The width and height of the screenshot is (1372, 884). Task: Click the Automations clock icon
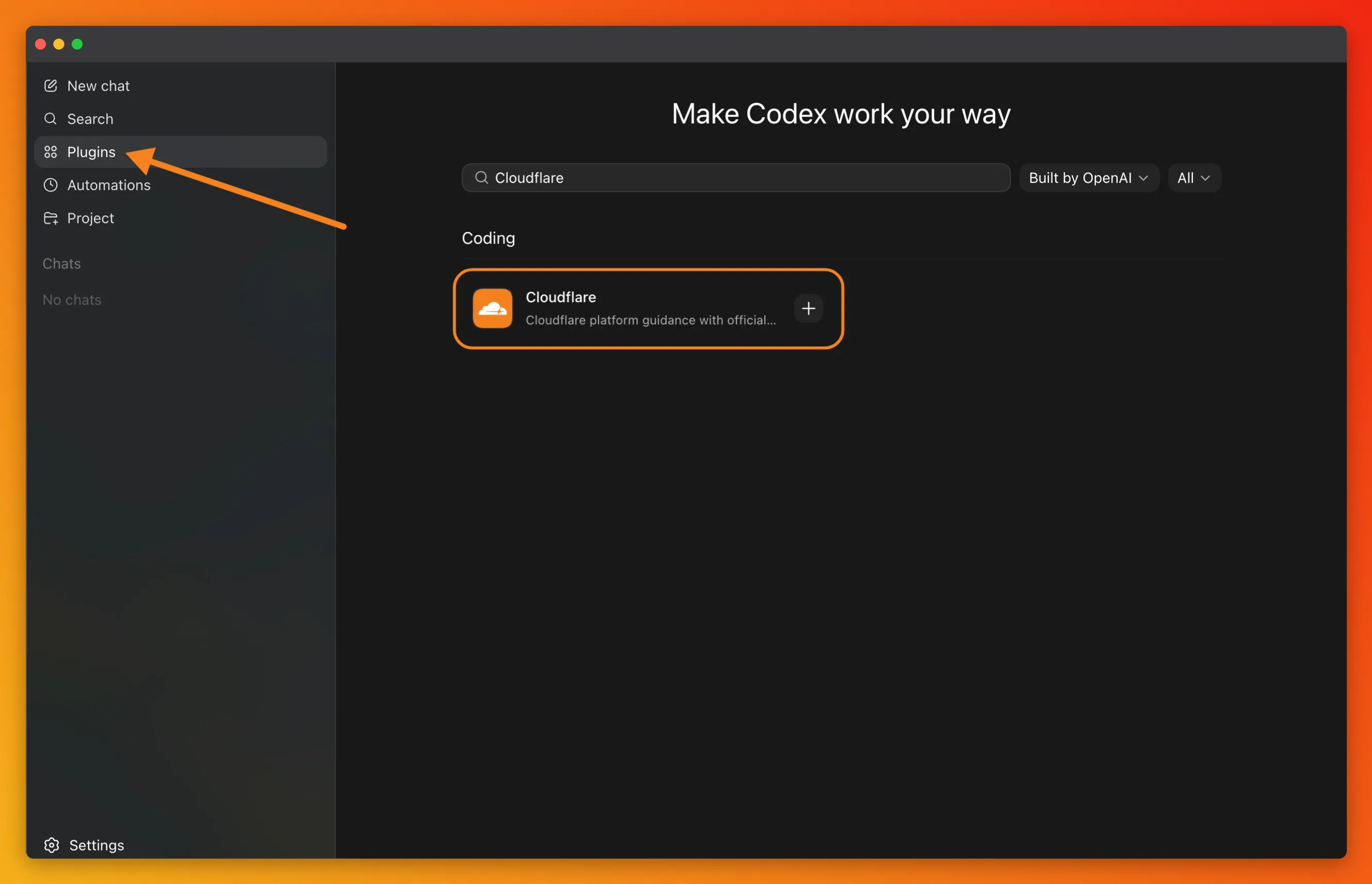pyautogui.click(x=51, y=185)
